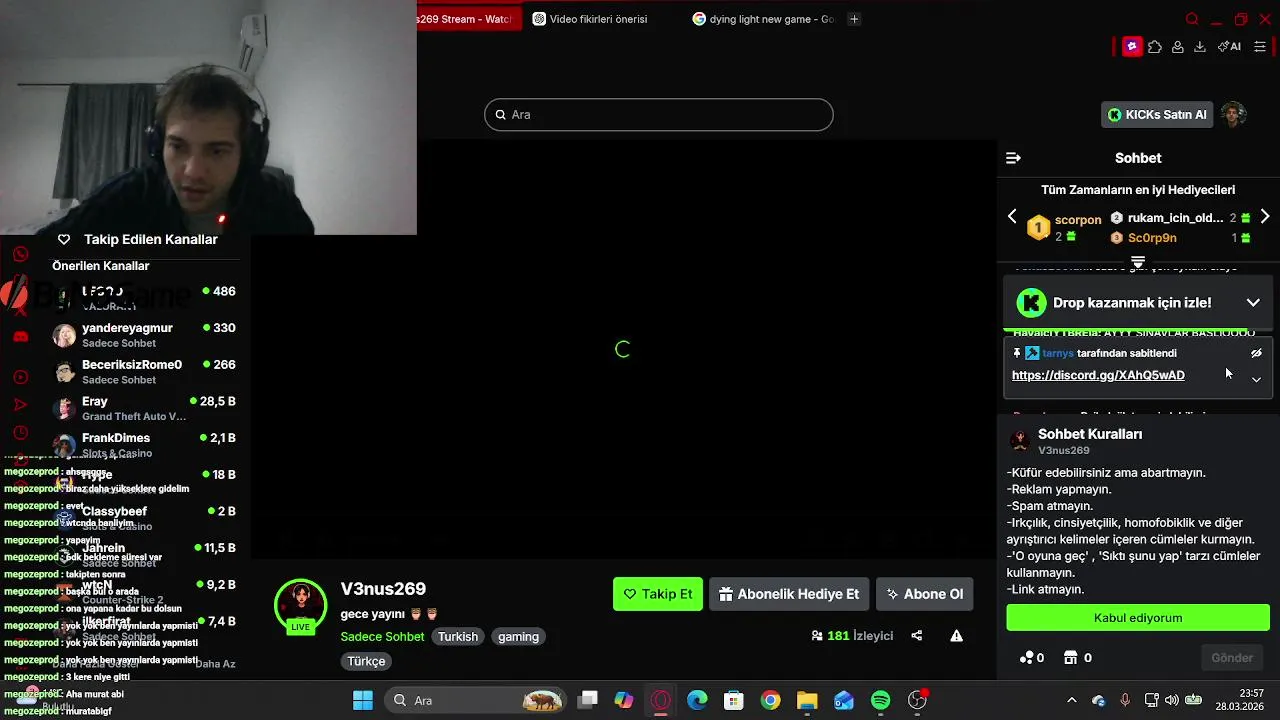Open the Opera tab search icon
This screenshot has height=720, width=1280.
[1192, 19]
